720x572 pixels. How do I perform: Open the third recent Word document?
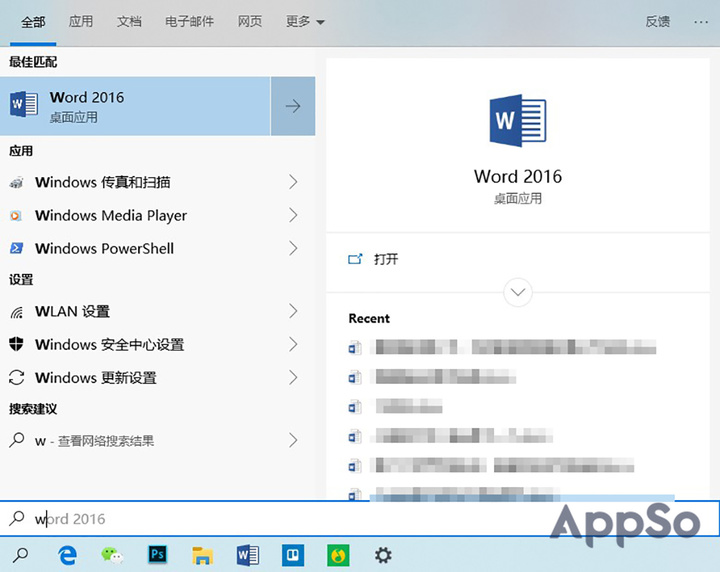tap(395, 406)
